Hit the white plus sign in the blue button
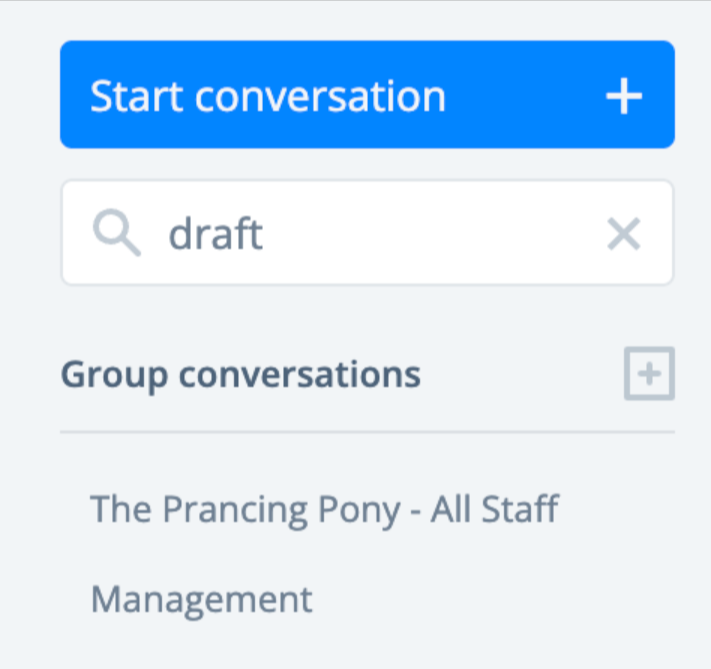711x669 pixels. (624, 97)
